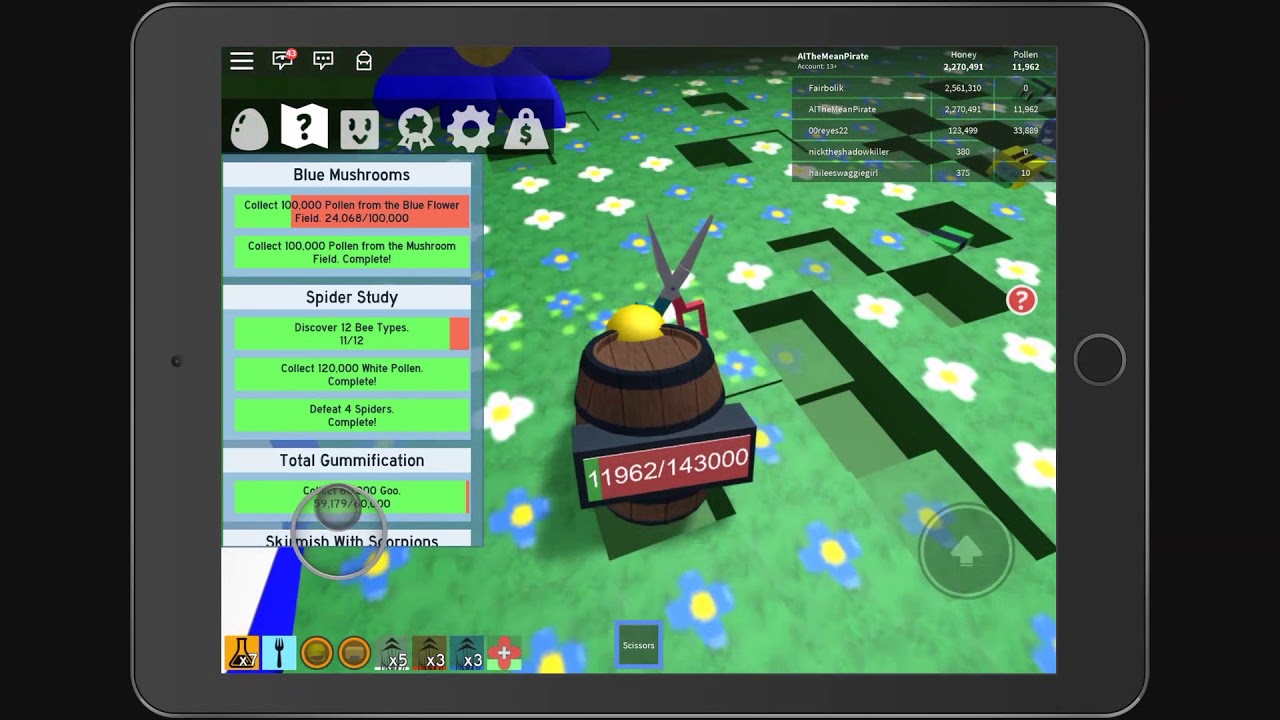This screenshot has width=1280, height=720.
Task: Click the 33,889 pollen value
Action: point(1025,130)
